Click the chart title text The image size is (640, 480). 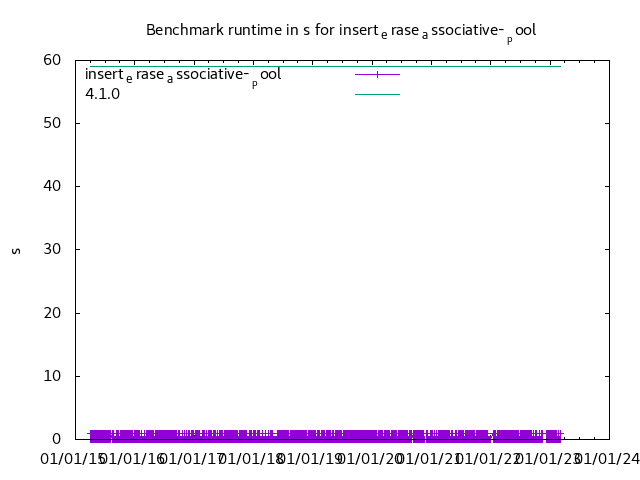[341, 30]
